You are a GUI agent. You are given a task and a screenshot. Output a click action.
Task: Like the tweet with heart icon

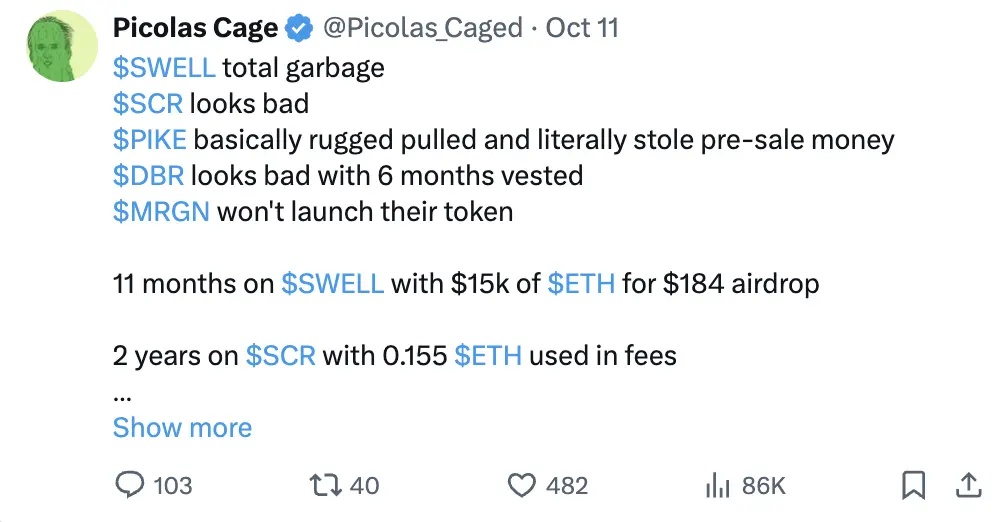[523, 485]
